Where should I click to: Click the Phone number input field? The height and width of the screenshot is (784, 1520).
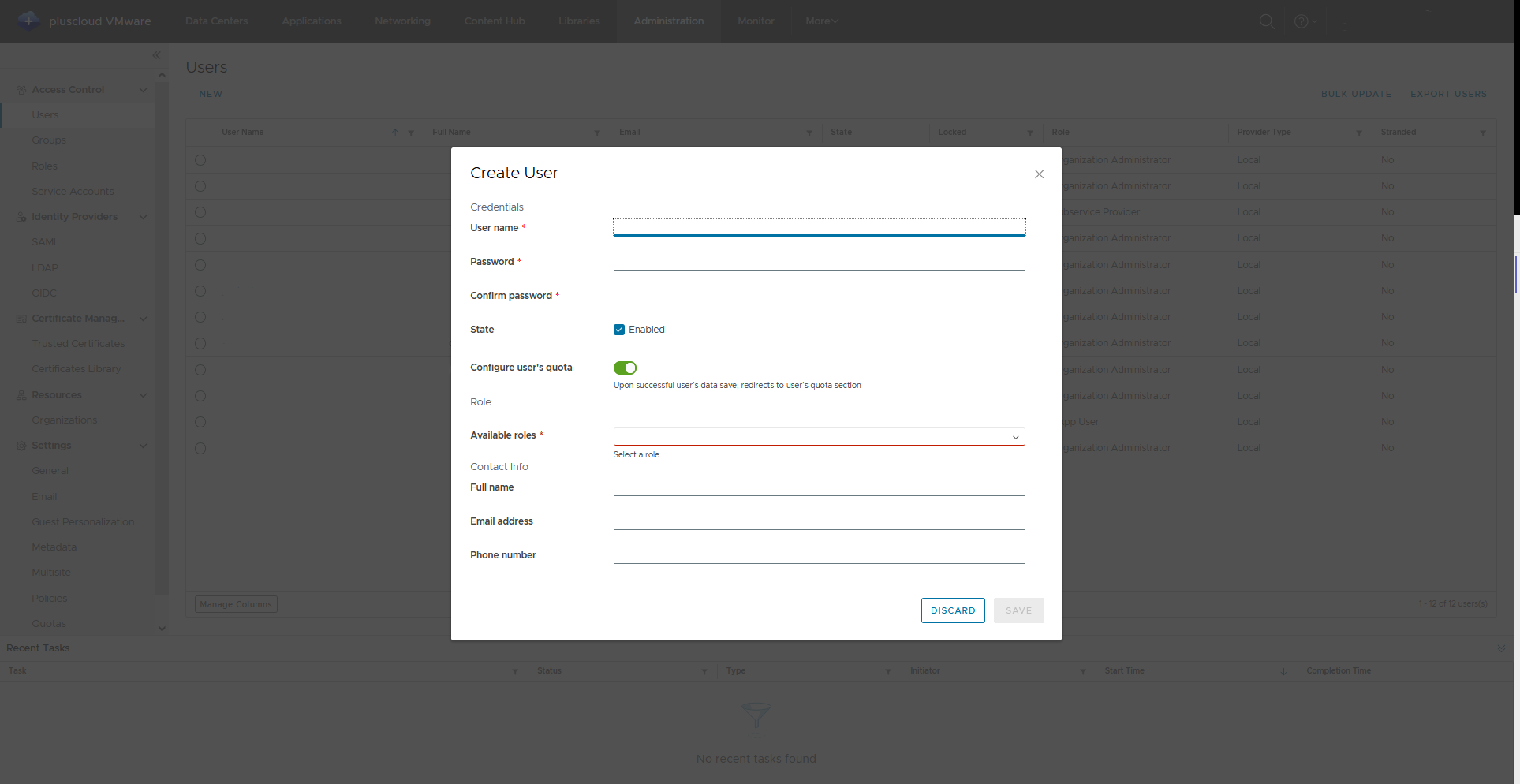pos(819,554)
